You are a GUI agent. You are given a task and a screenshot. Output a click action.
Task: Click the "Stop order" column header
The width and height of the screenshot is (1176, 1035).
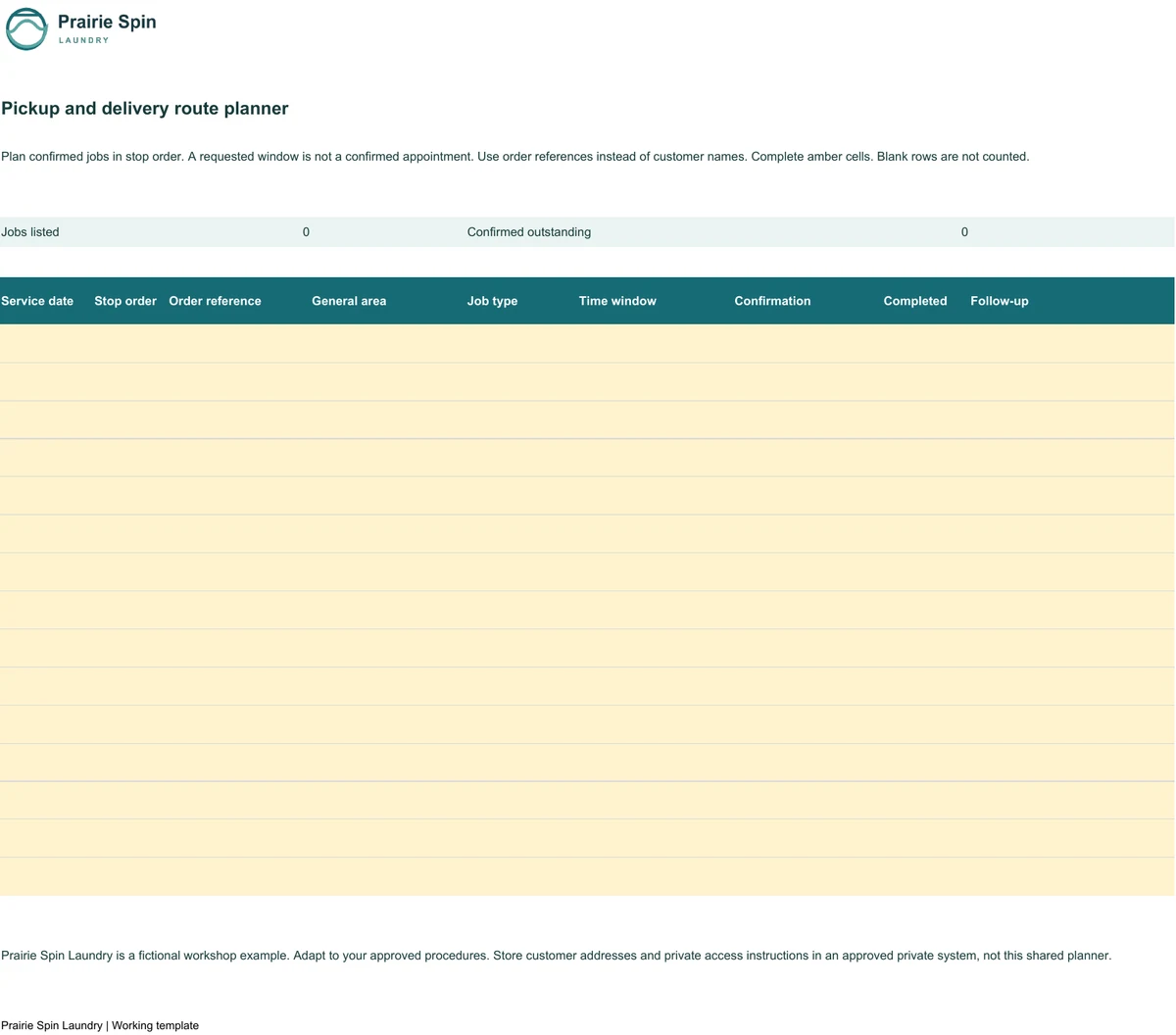(x=125, y=301)
